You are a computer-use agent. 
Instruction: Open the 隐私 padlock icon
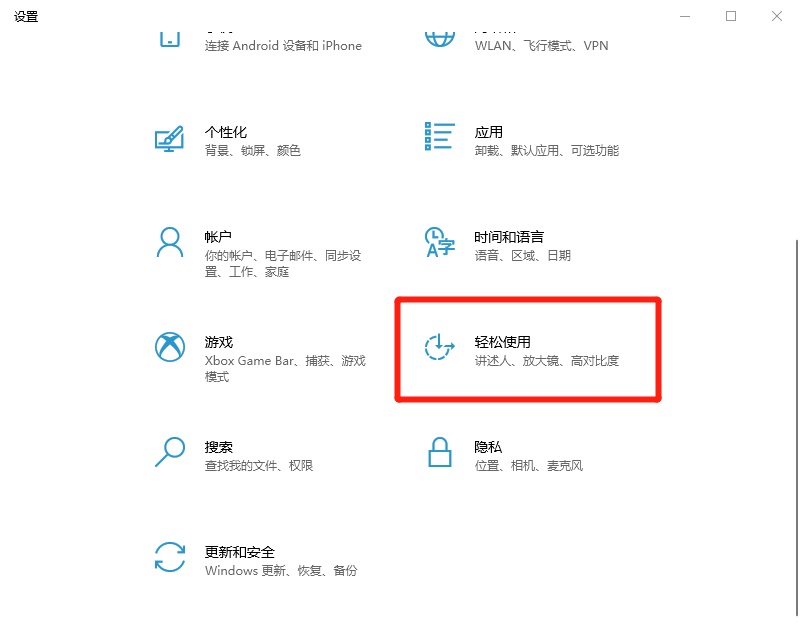439,452
